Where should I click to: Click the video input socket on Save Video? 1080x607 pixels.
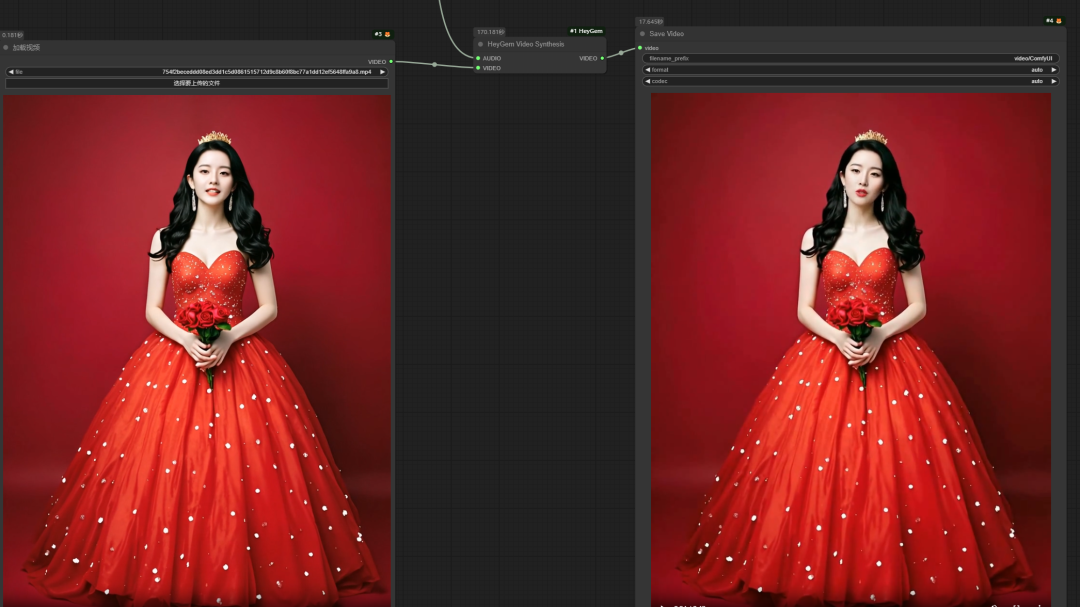tap(640, 48)
